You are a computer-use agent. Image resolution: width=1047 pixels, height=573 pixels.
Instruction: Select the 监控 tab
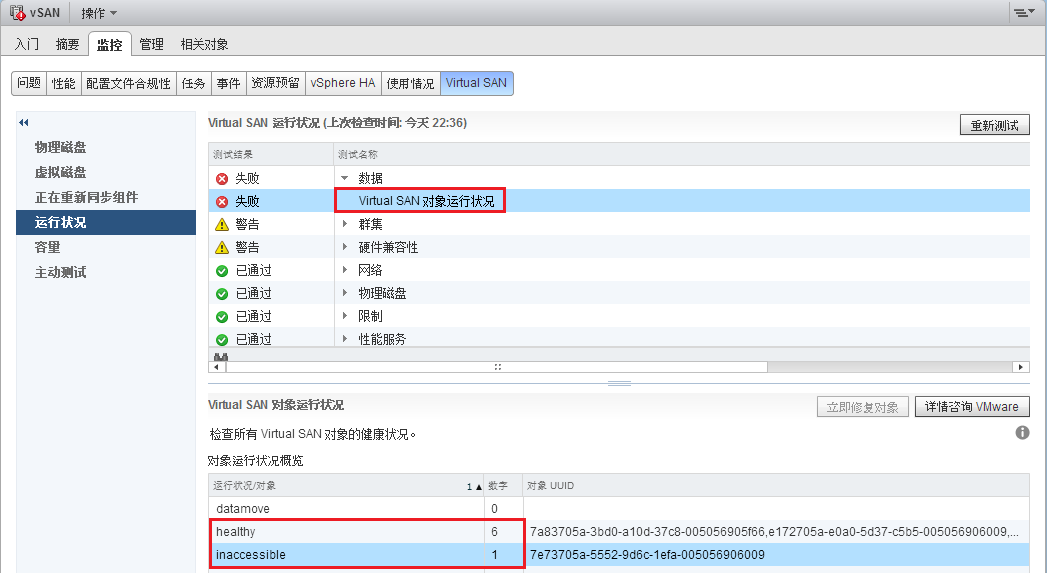click(110, 44)
